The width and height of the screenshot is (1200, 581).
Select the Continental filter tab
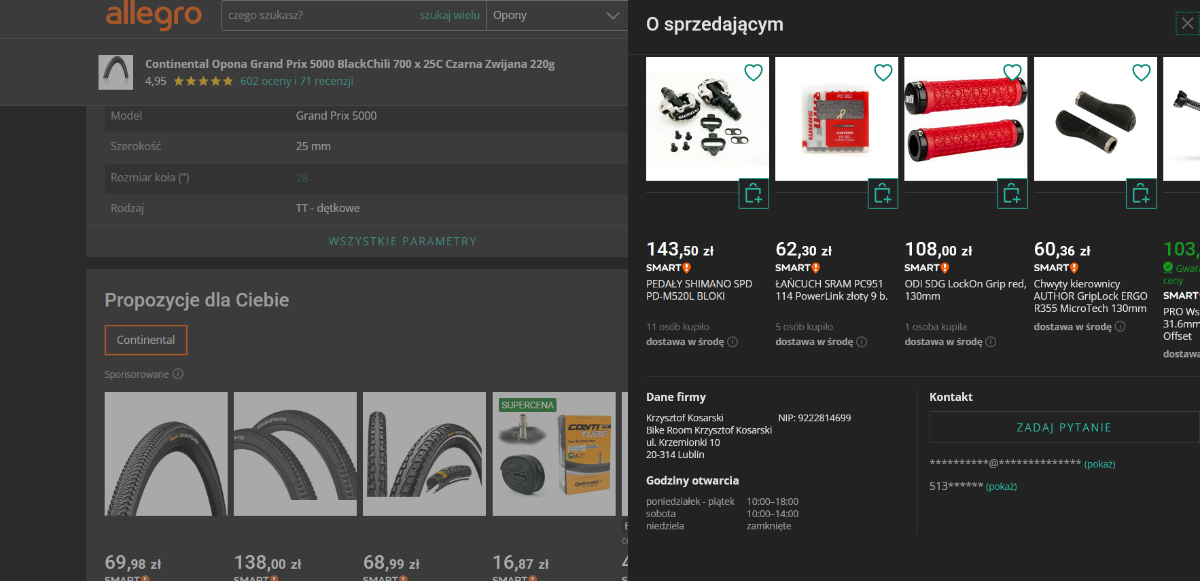tap(146, 340)
